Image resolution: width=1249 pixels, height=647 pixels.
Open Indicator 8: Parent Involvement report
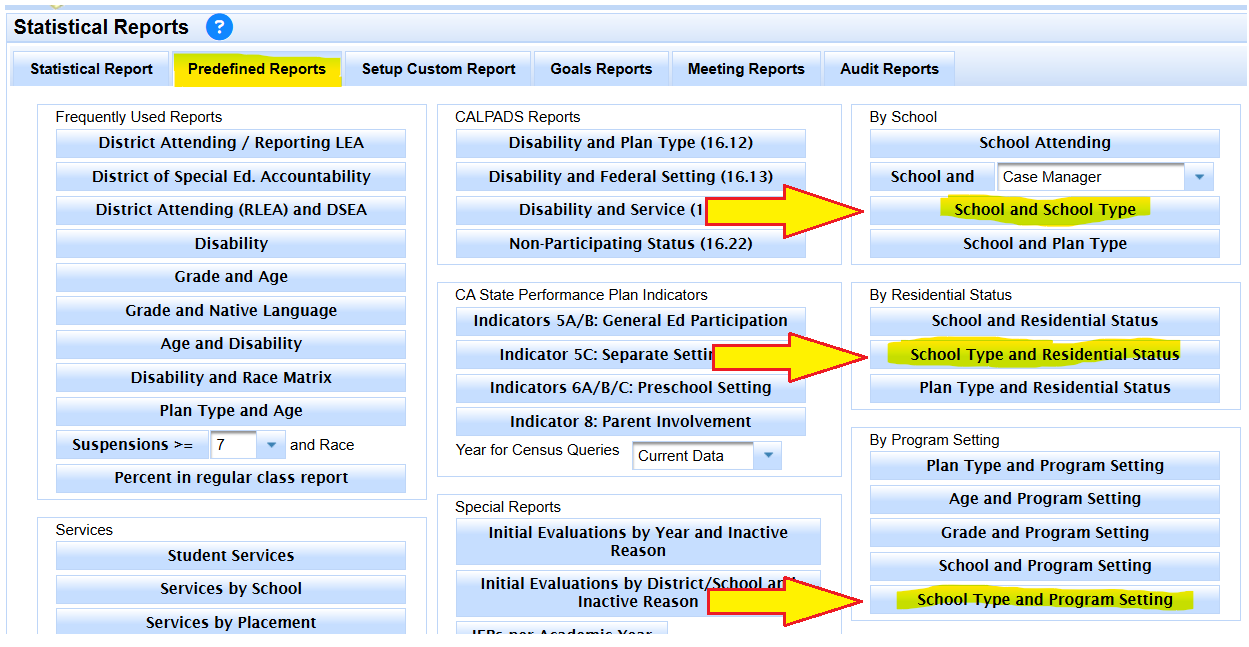pos(630,422)
